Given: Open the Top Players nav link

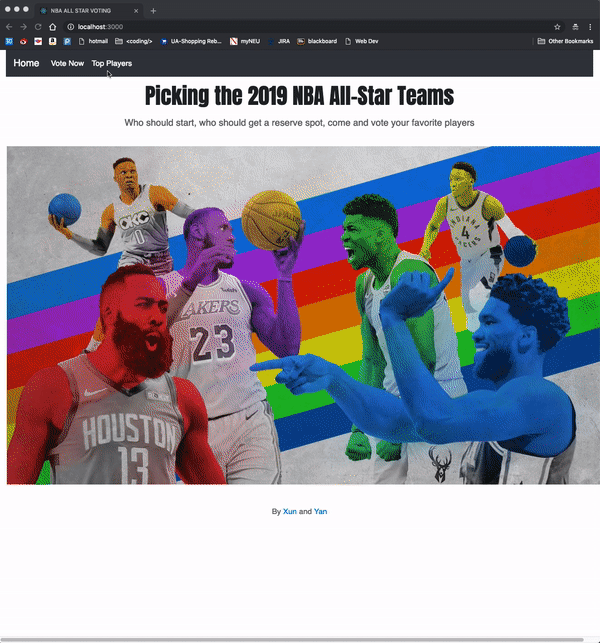Looking at the screenshot, I should (112, 64).
